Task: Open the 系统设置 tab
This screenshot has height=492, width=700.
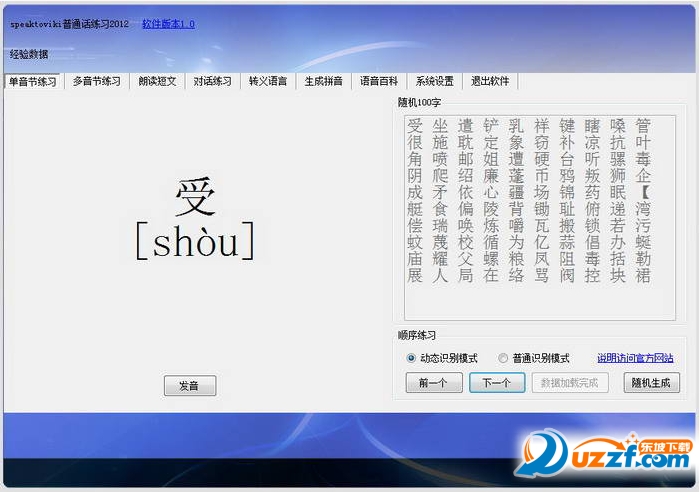Action: click(x=435, y=81)
